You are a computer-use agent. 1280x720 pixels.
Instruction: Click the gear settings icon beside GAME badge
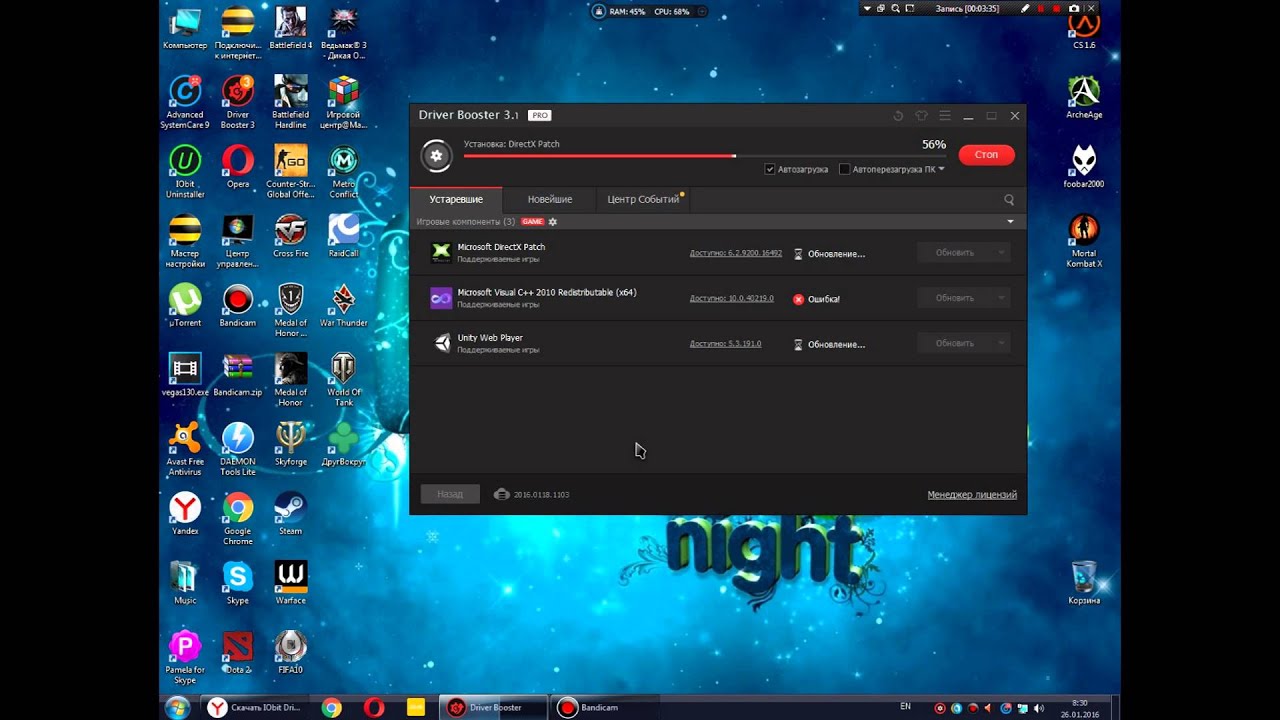553,222
